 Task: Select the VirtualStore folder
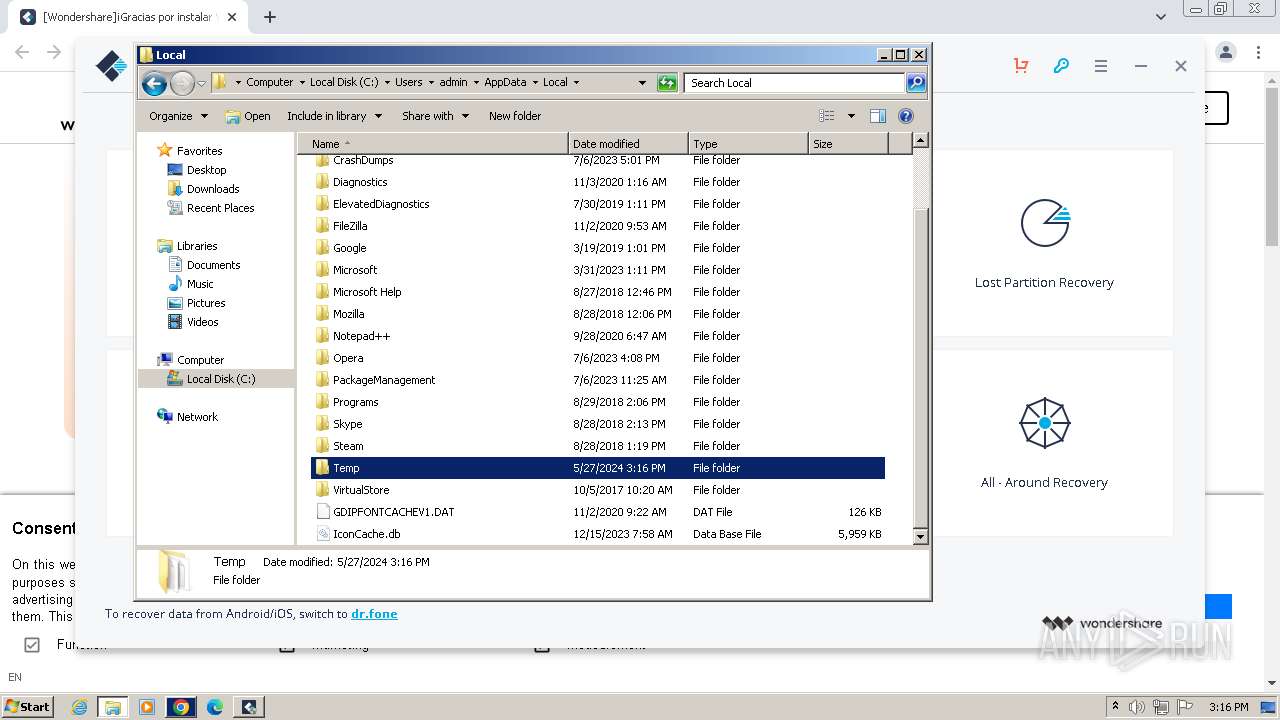(x=598, y=490)
